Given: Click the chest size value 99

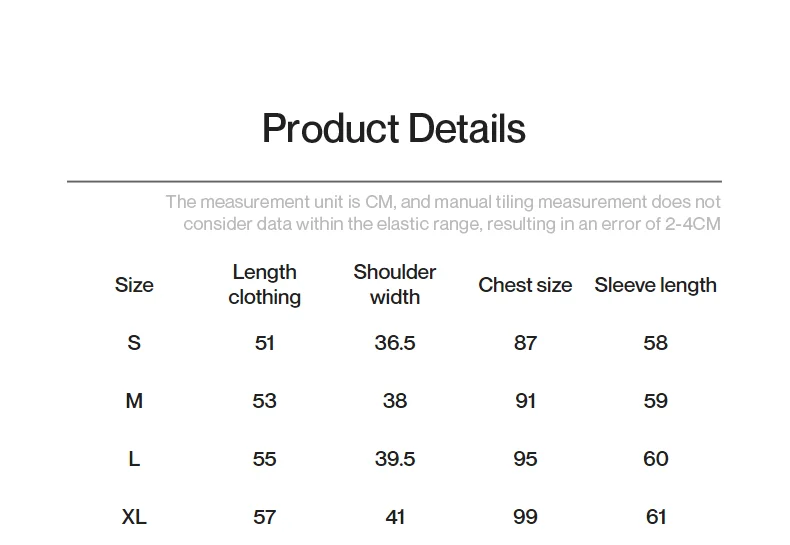Looking at the screenshot, I should tap(525, 517).
